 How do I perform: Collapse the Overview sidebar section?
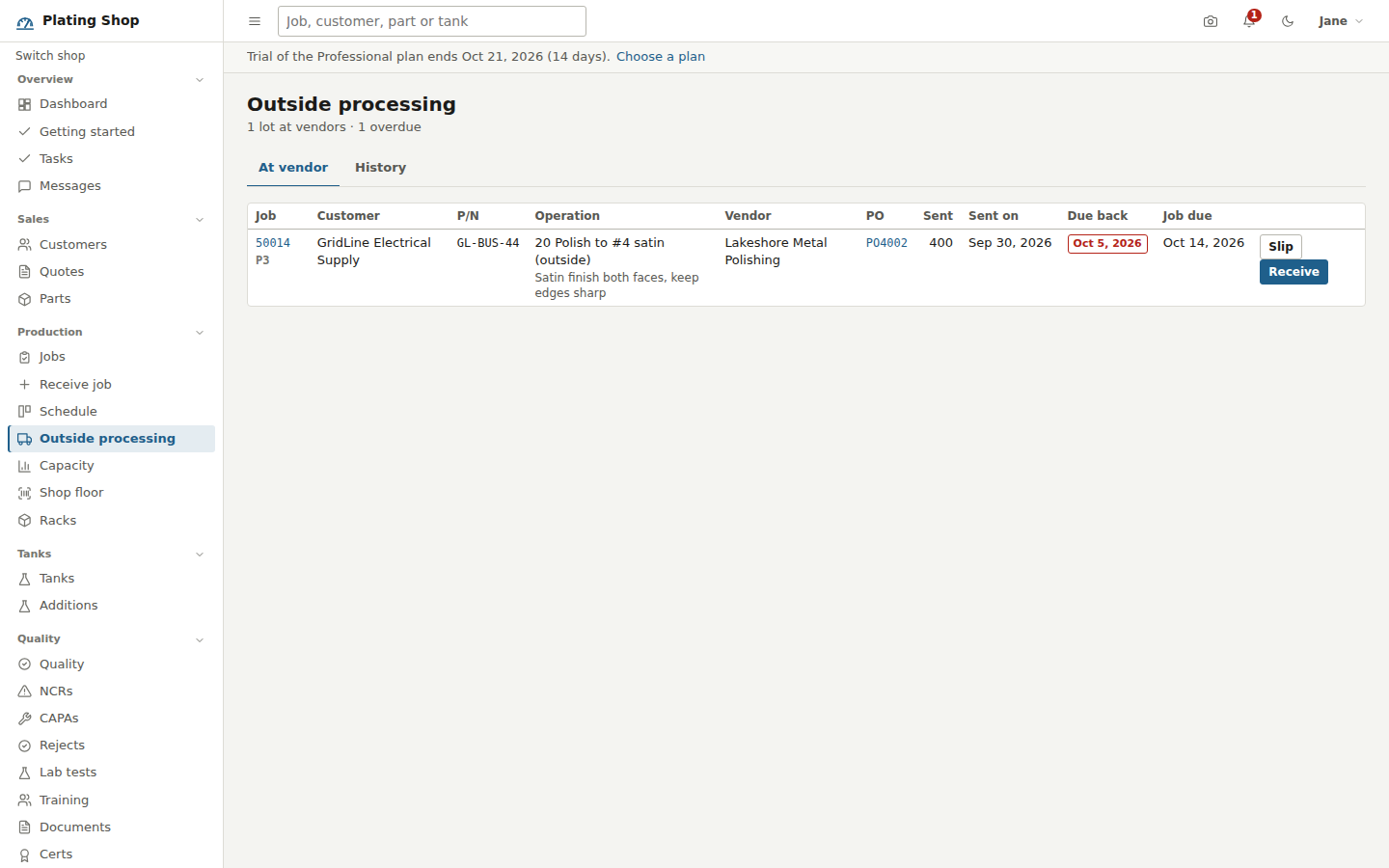click(111, 80)
